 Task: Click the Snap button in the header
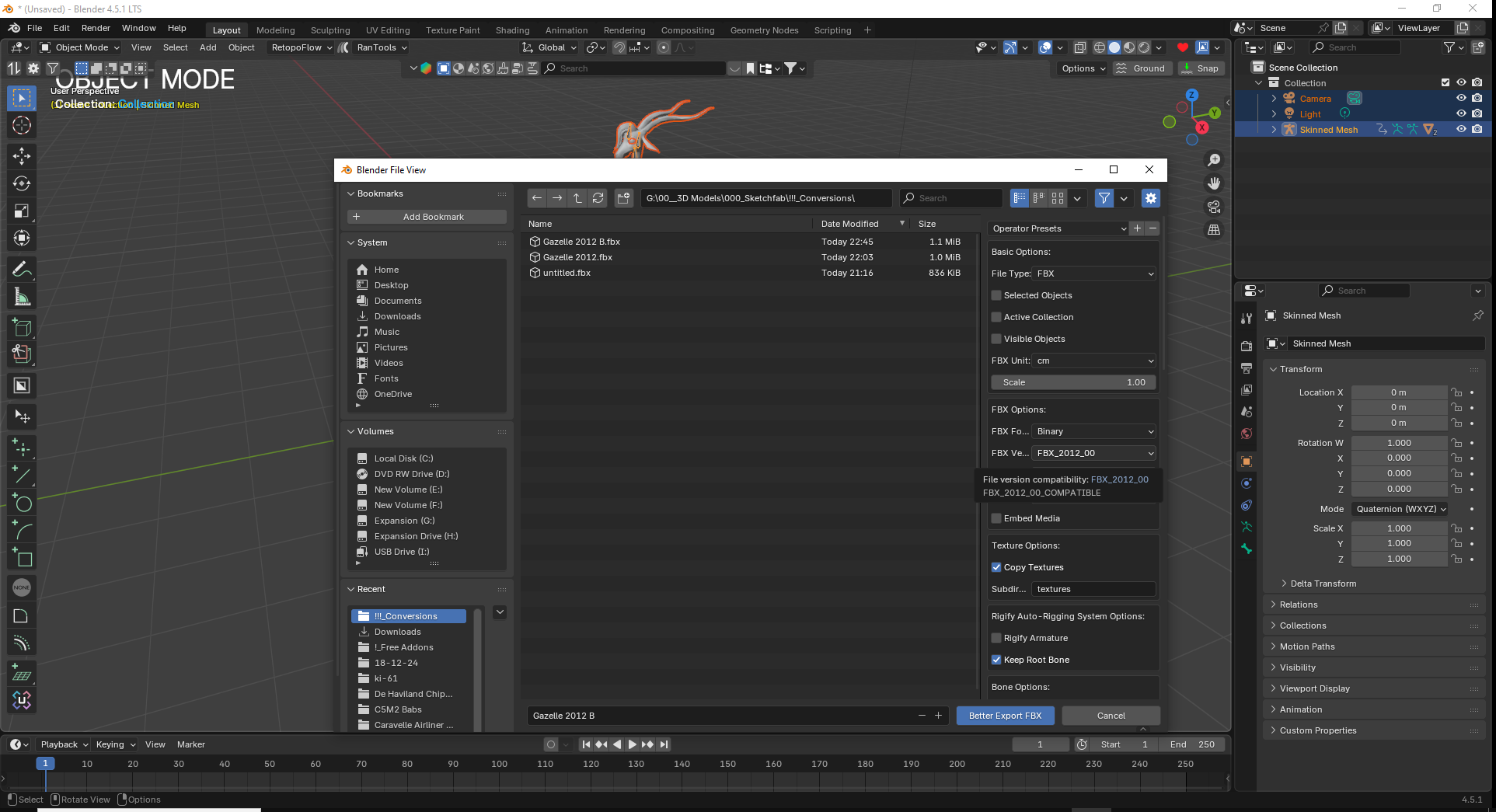1200,68
